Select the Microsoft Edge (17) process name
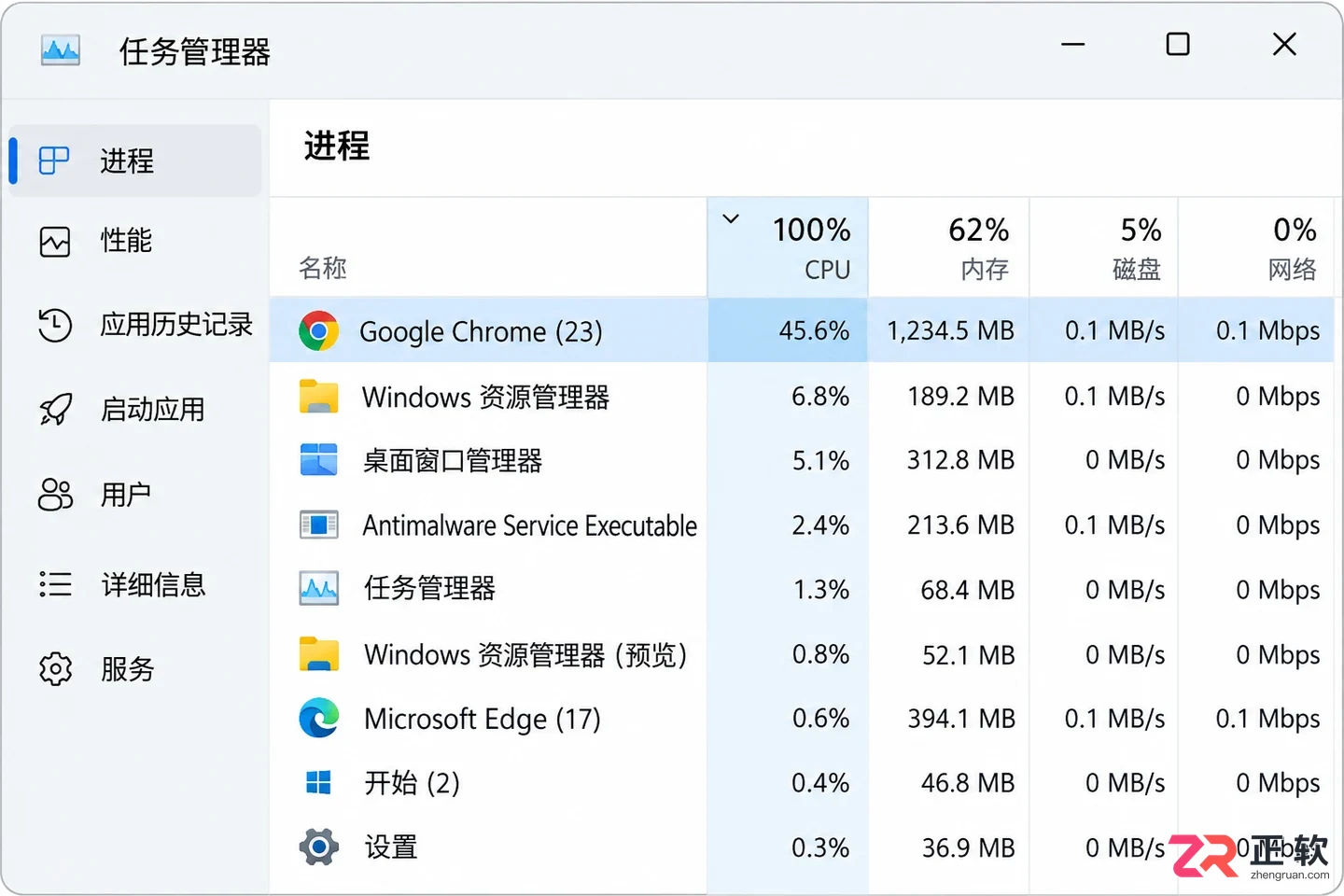 click(x=483, y=719)
